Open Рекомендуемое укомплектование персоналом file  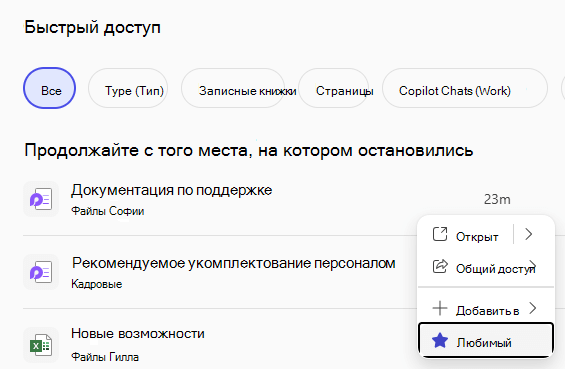[x=233, y=263]
